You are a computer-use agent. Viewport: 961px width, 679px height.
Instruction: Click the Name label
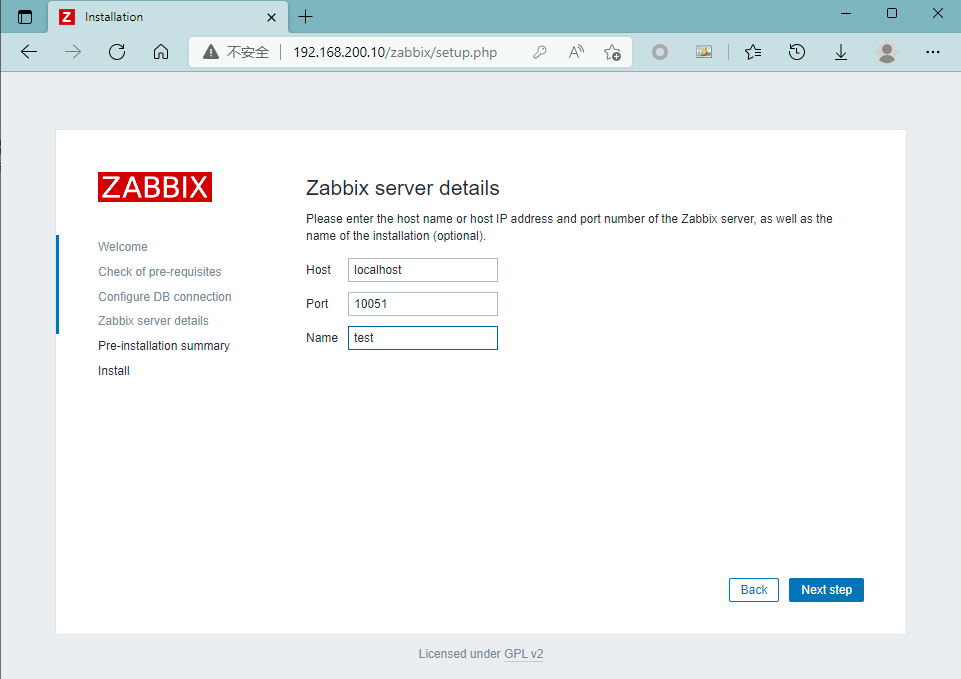point(322,338)
